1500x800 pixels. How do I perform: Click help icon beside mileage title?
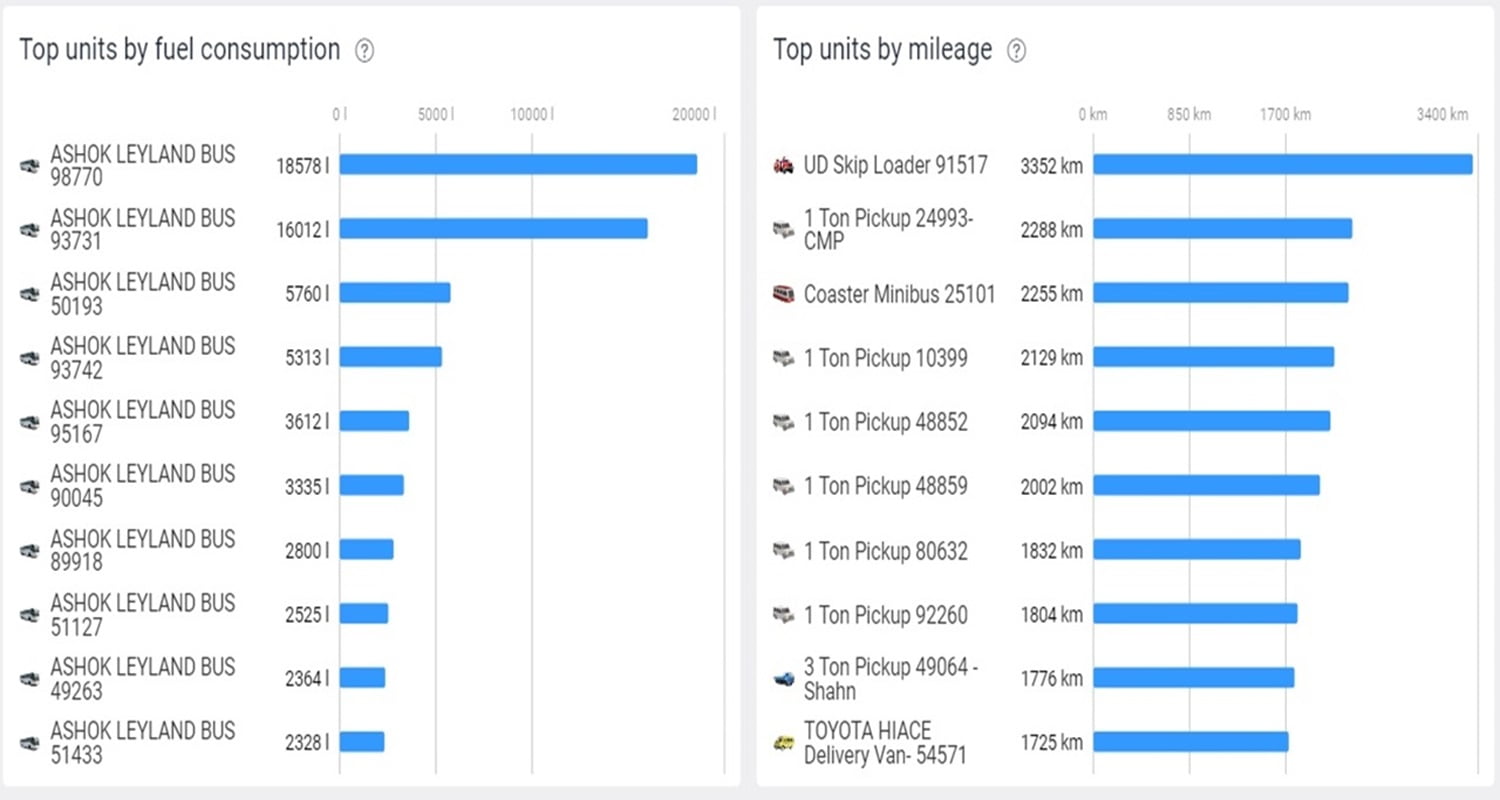[x=1016, y=51]
